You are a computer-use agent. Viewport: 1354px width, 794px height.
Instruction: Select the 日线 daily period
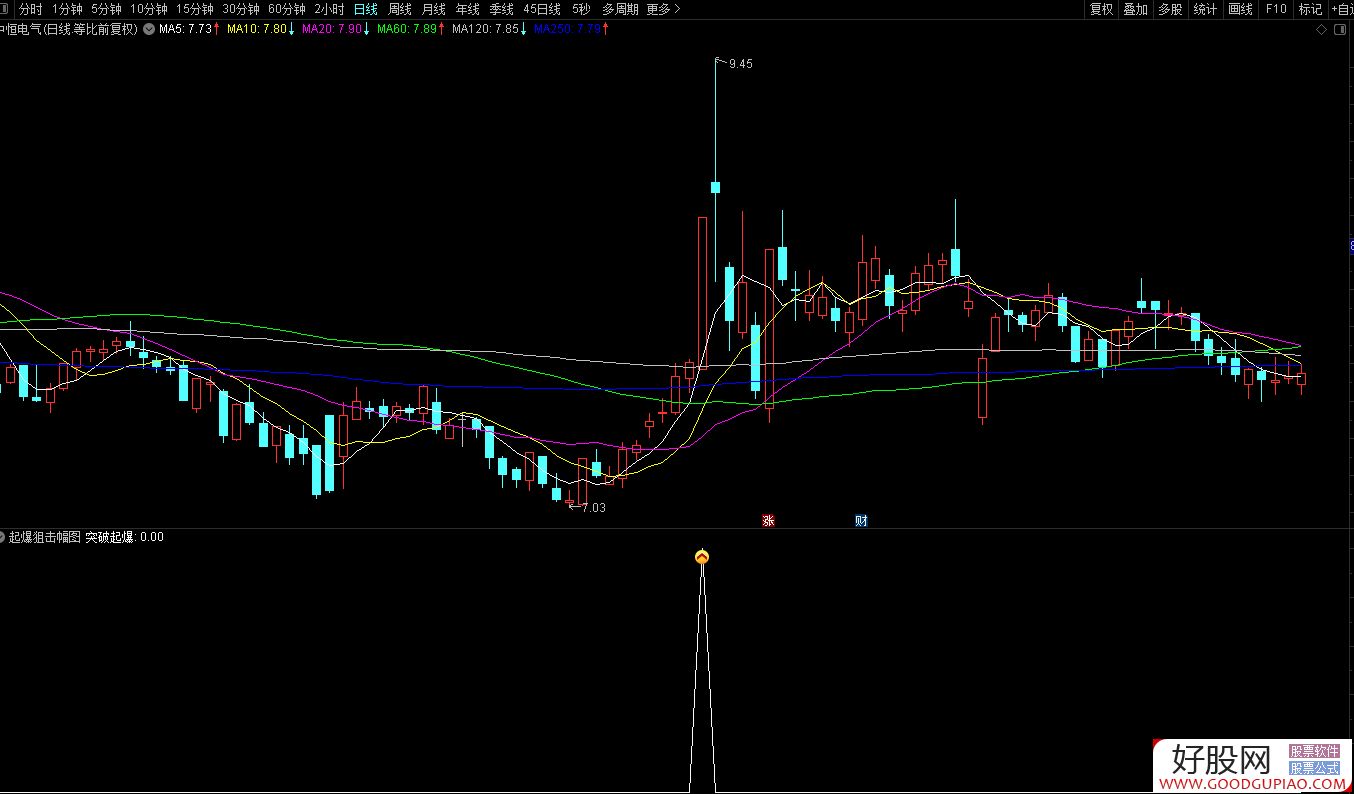pyautogui.click(x=366, y=9)
